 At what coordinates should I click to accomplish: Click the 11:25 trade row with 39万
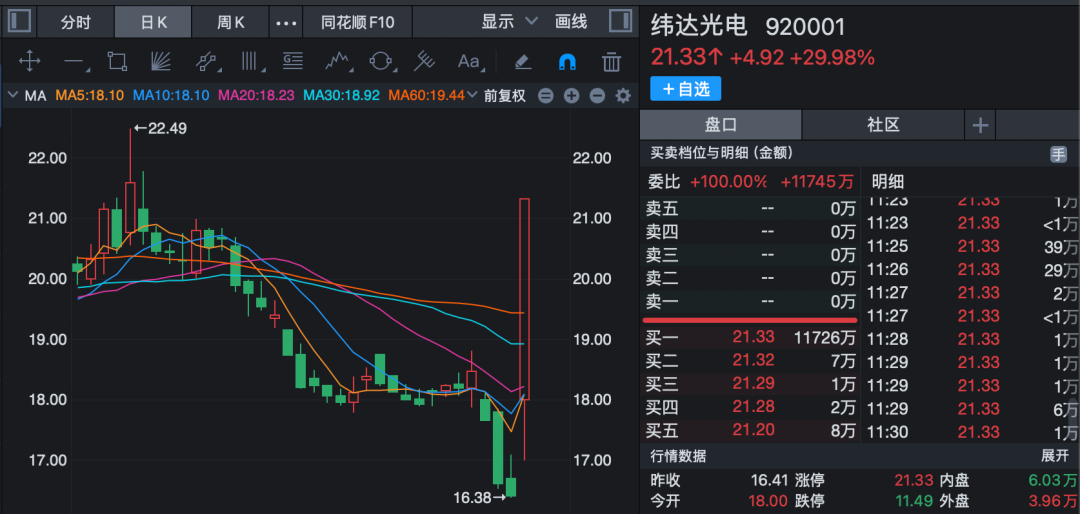tap(972, 247)
